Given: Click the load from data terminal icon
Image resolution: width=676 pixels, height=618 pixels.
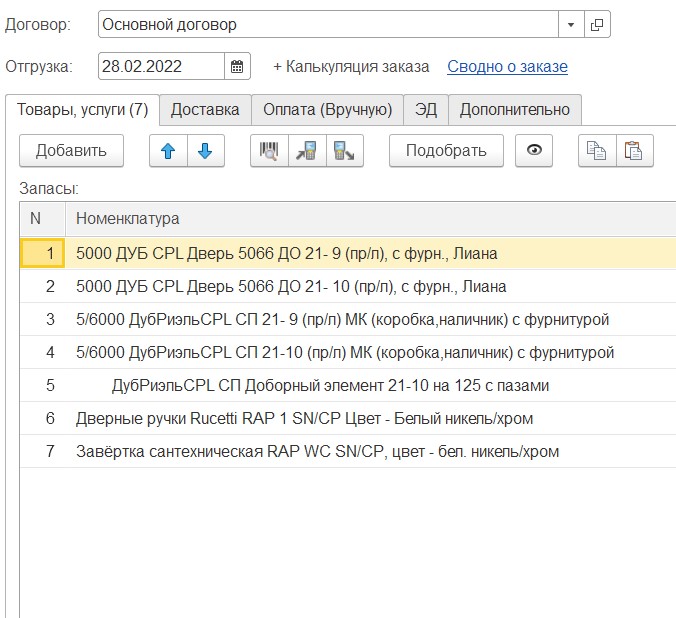Looking at the screenshot, I should [x=307, y=151].
